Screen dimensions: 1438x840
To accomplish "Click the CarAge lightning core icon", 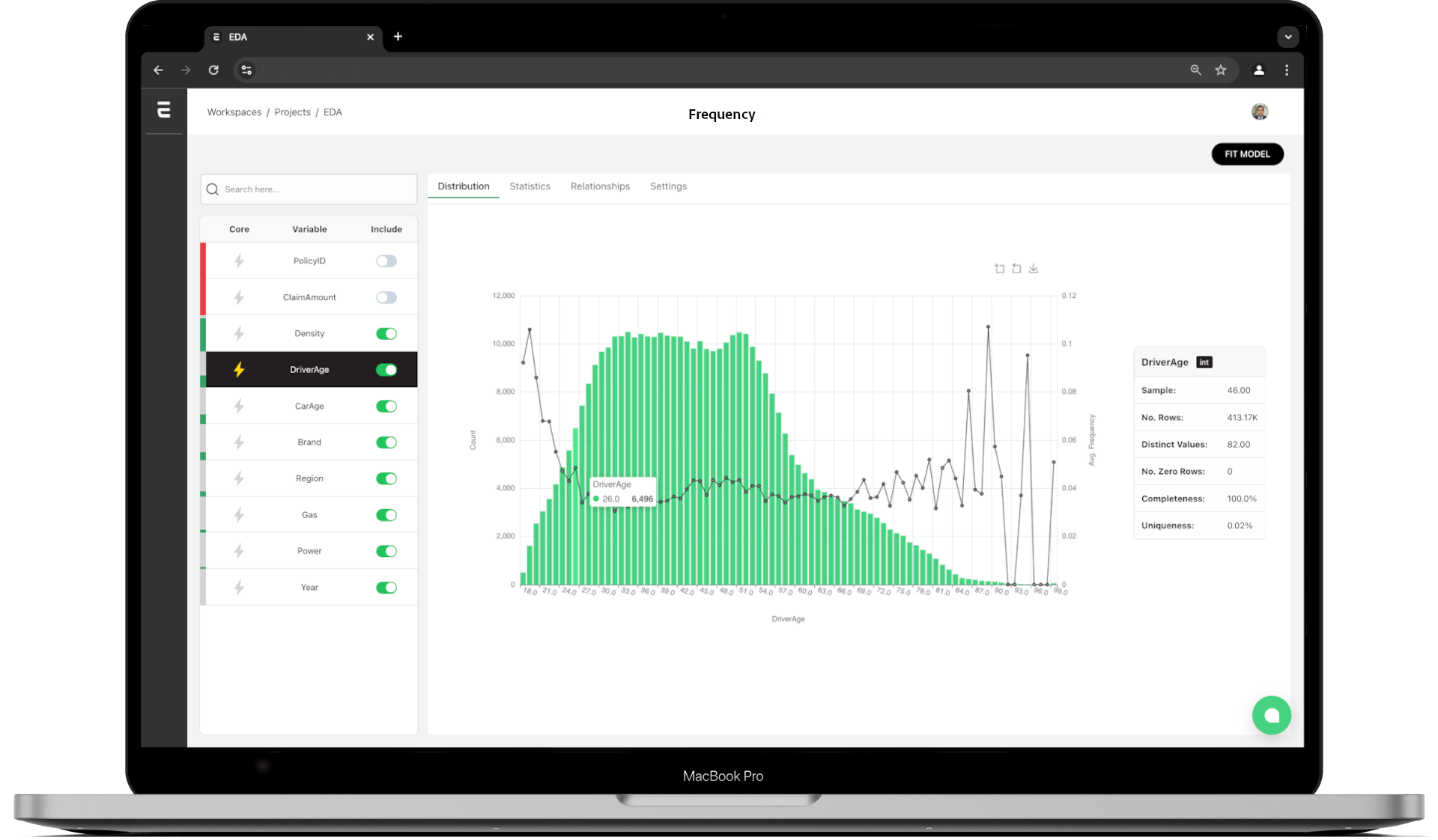I will [x=239, y=406].
